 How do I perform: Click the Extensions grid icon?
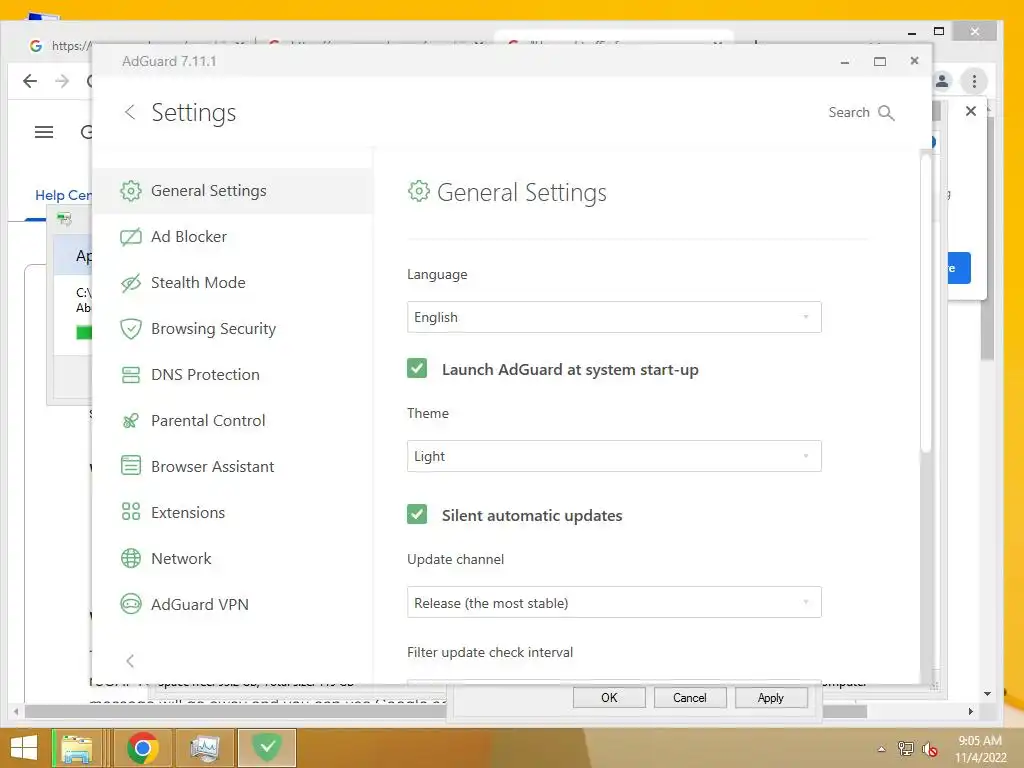coord(131,512)
